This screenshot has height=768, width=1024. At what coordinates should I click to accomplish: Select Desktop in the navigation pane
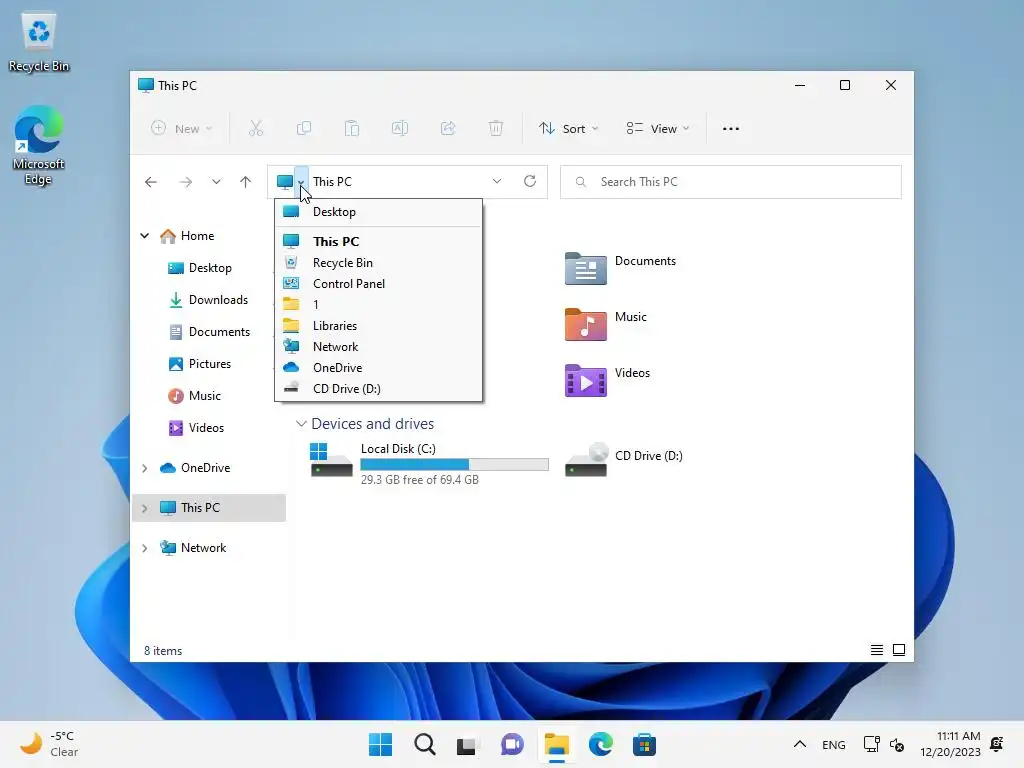(x=208, y=268)
